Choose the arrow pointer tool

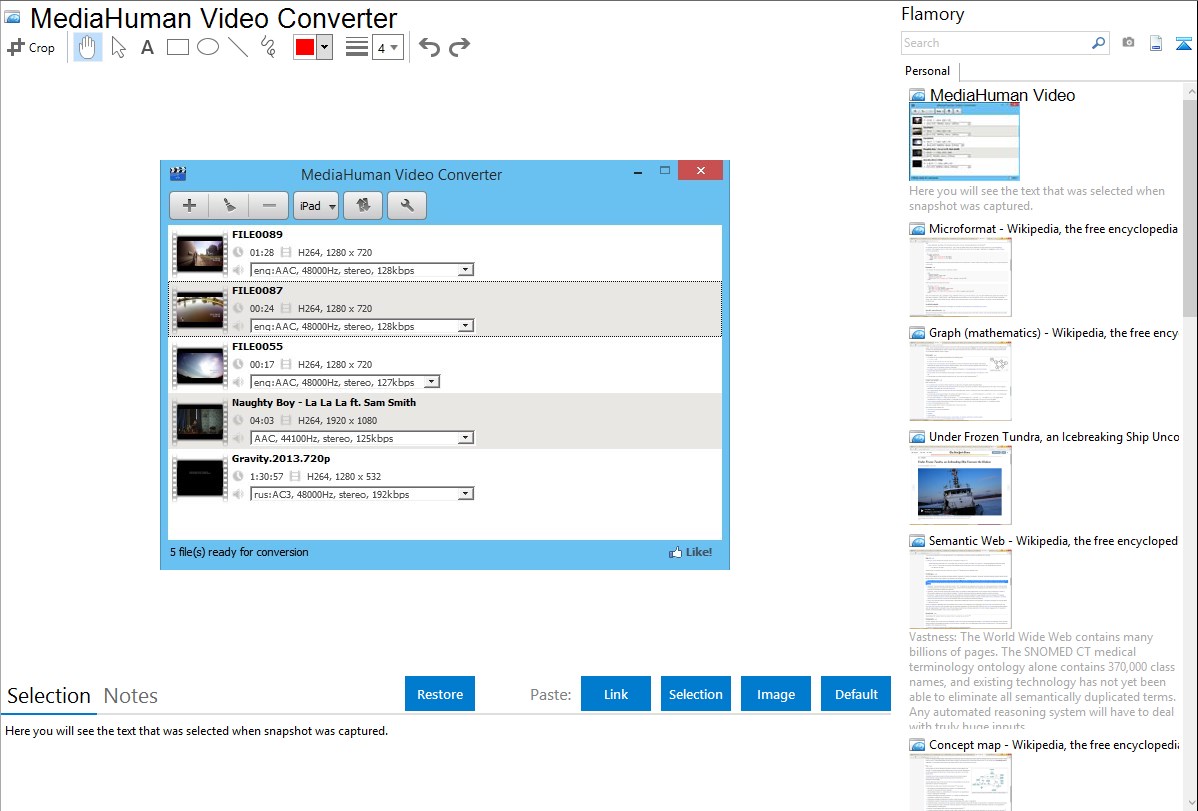point(118,47)
